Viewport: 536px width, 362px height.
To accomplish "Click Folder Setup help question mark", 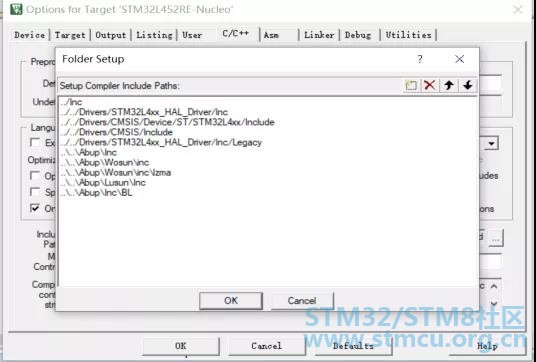I will (420, 59).
